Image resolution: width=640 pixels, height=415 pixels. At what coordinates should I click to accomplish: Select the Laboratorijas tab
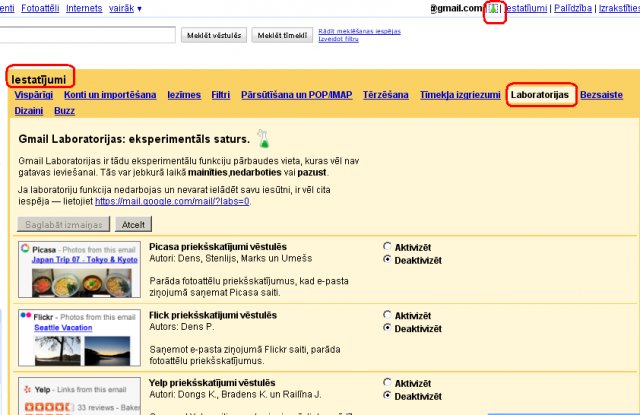tap(540, 95)
